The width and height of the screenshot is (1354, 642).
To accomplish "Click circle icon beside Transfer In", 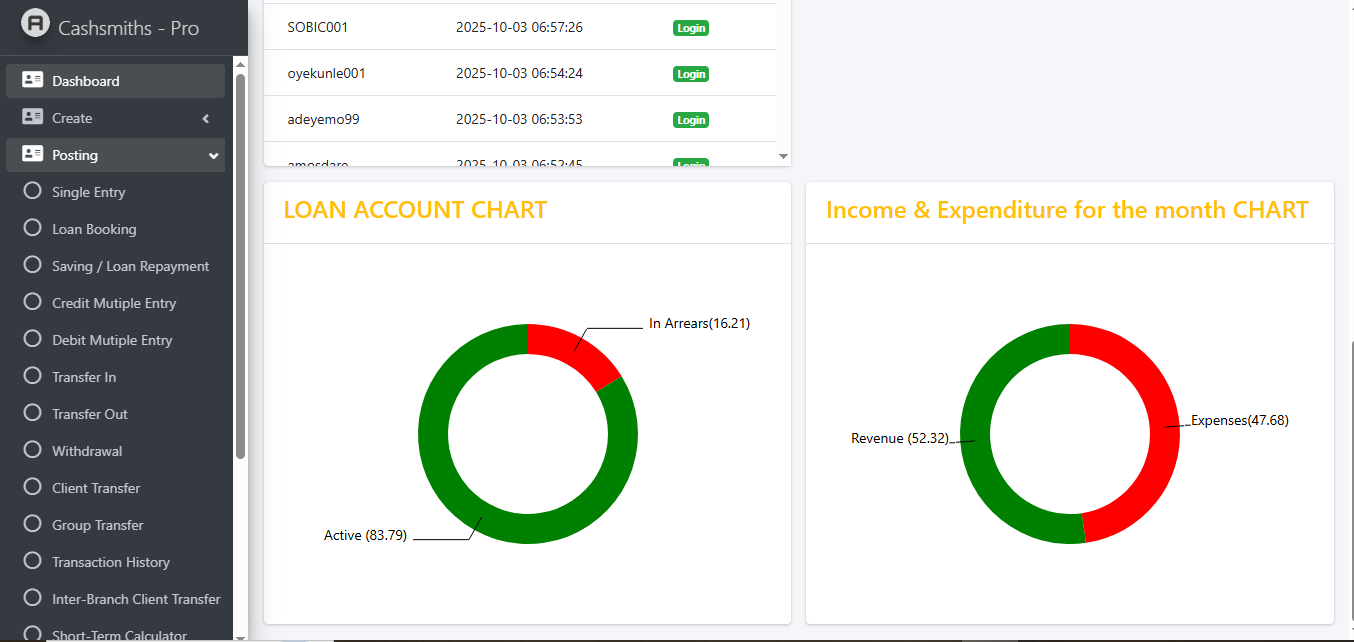I will [x=32, y=376].
